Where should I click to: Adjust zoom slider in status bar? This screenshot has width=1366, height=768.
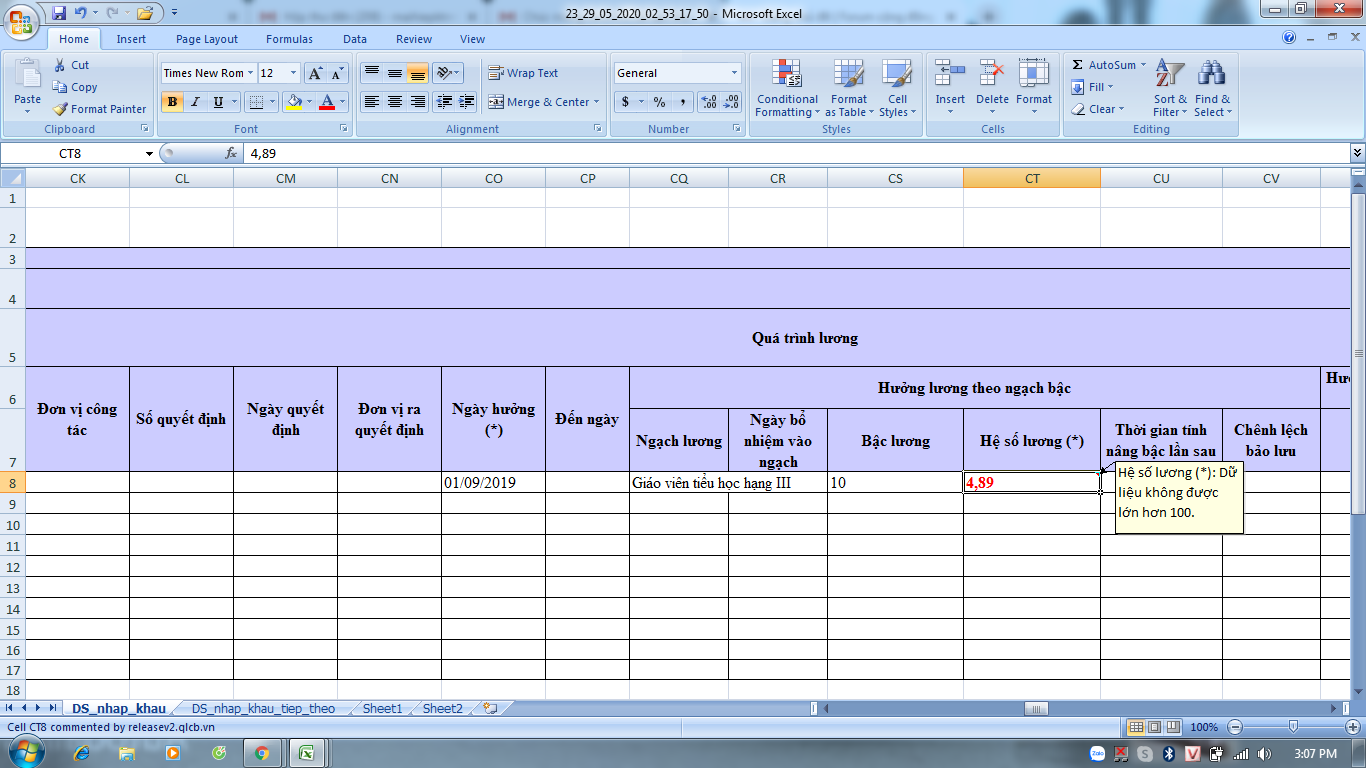(x=1293, y=727)
